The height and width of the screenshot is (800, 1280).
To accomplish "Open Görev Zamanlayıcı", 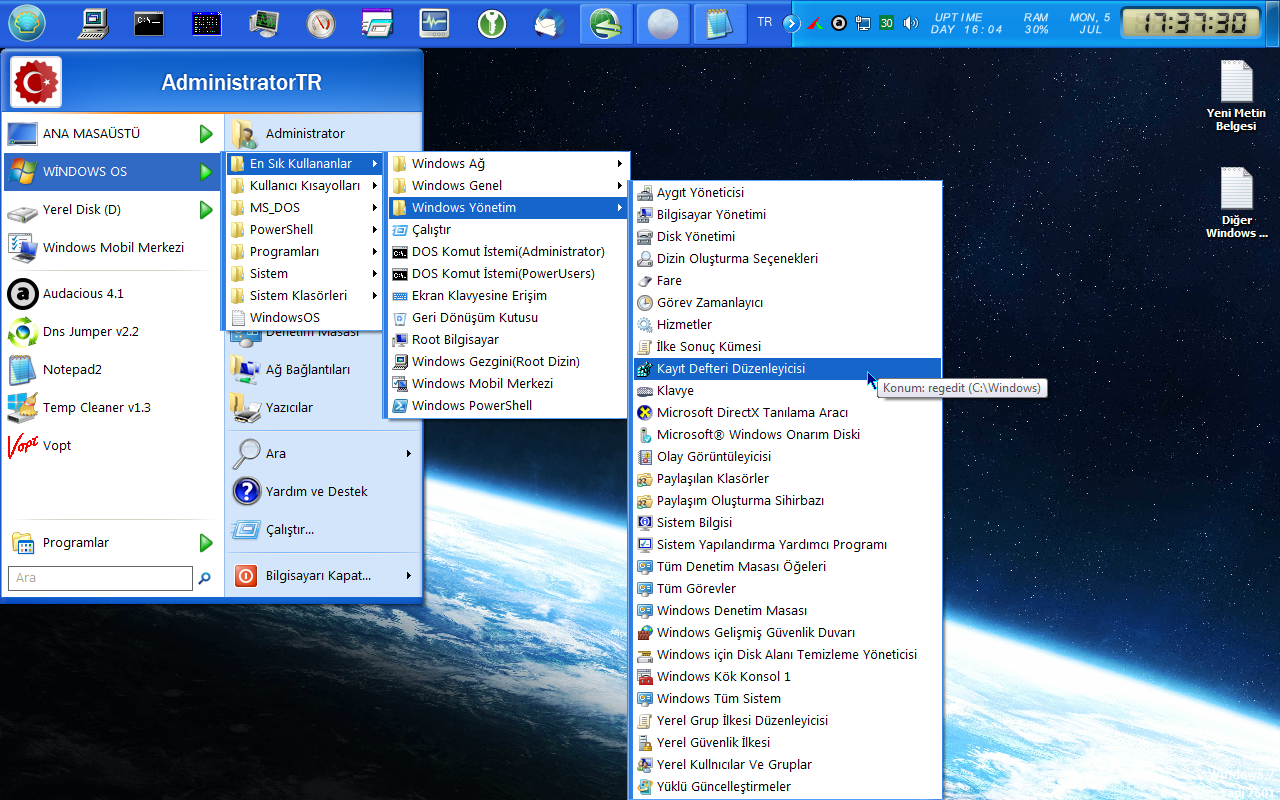I will [x=786, y=303].
